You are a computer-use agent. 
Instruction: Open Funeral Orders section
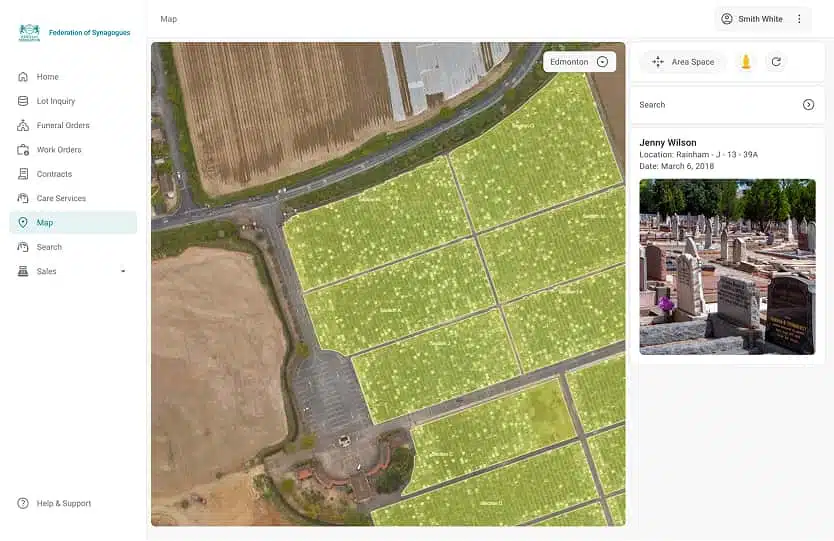(73, 126)
